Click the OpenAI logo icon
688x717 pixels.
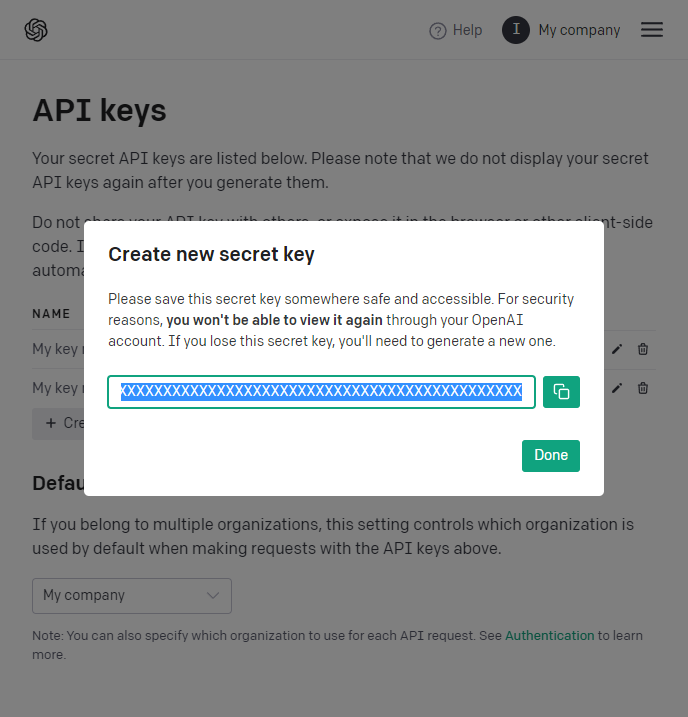[x=36, y=30]
